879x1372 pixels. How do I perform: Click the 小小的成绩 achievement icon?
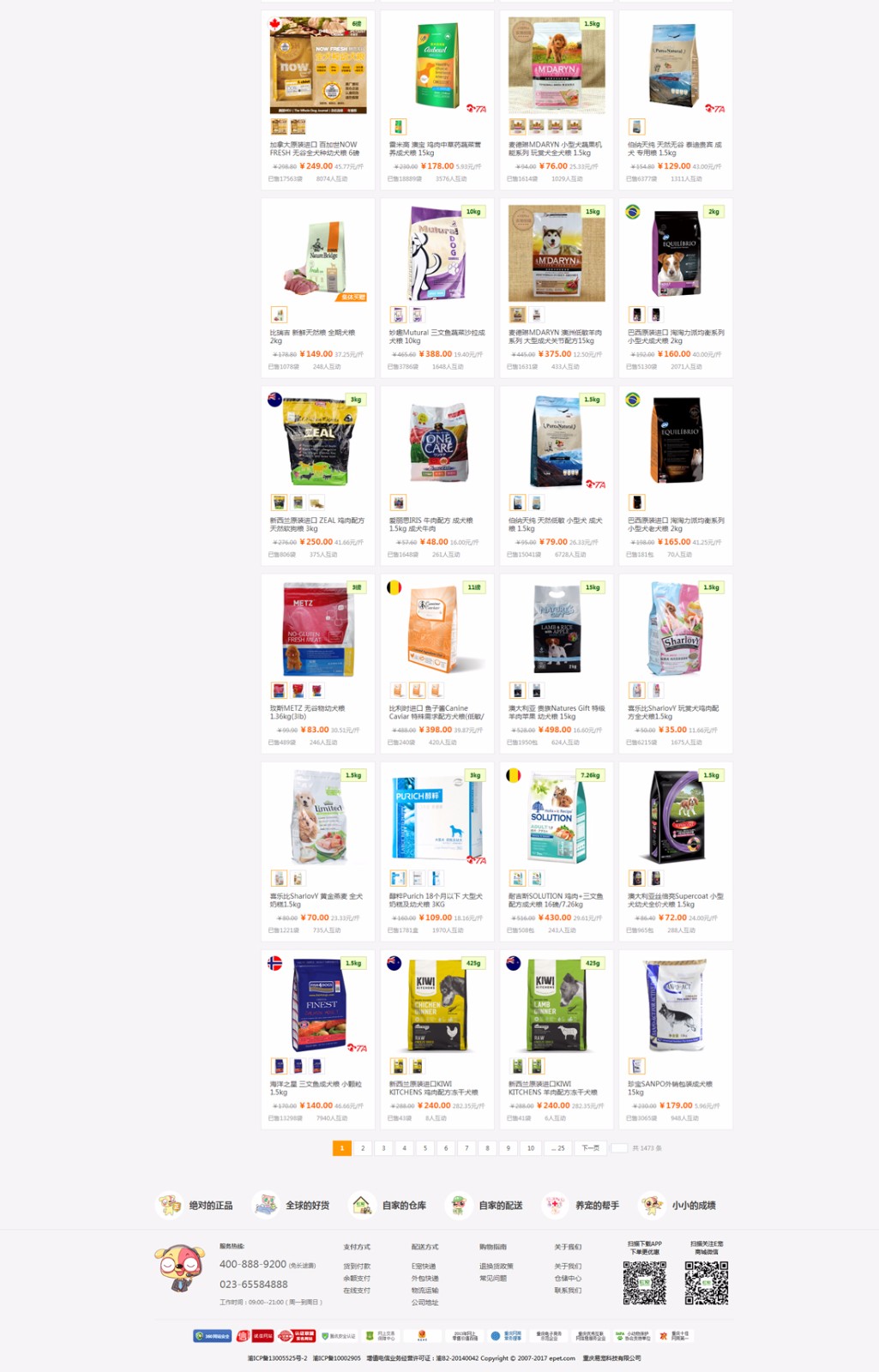click(652, 1205)
